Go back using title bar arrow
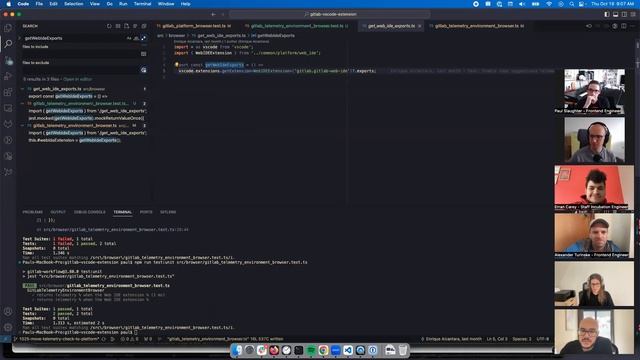 coord(213,14)
